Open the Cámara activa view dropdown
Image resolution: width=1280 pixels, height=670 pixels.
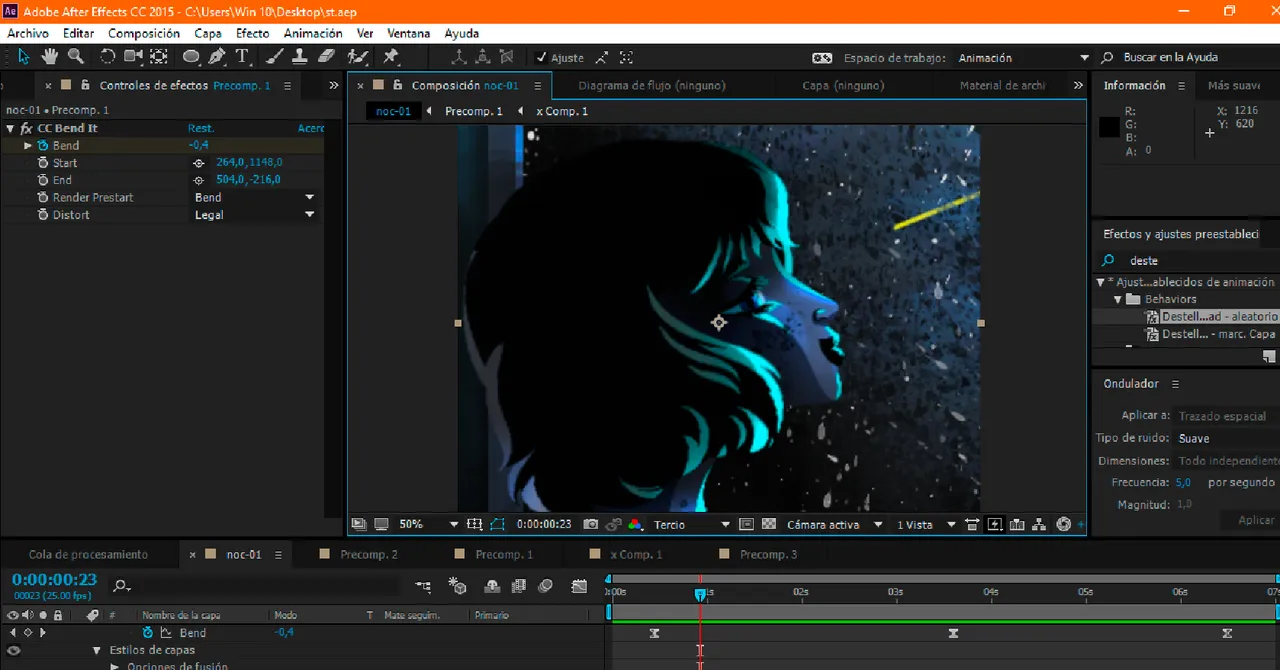[835, 524]
